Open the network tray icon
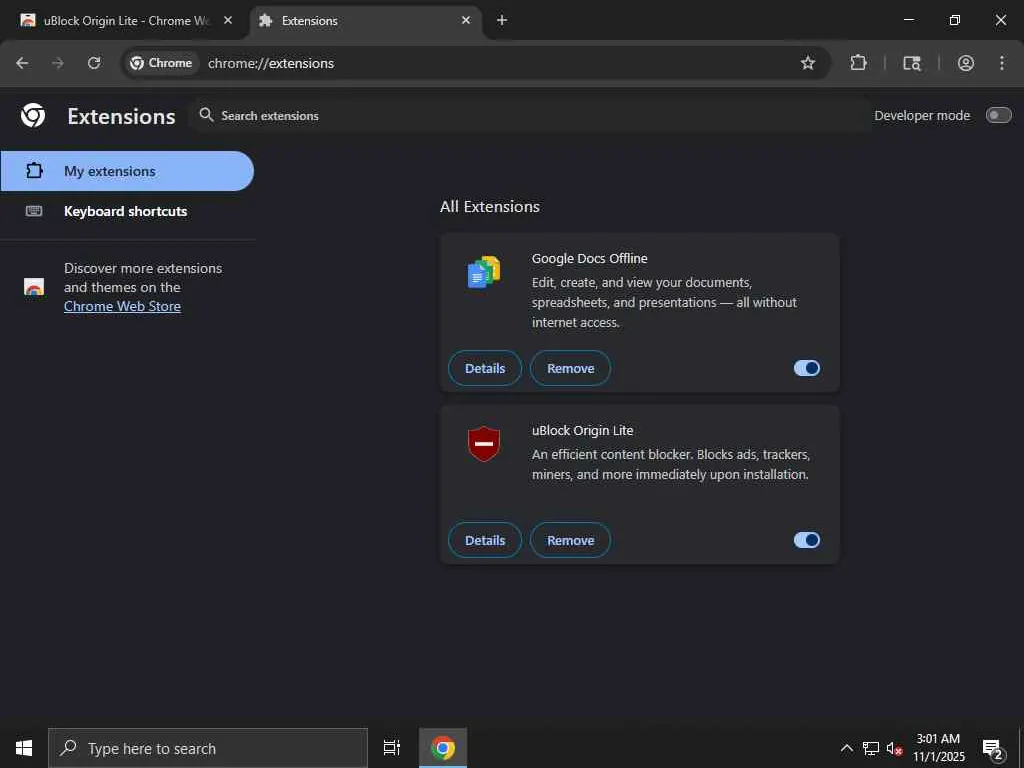This screenshot has width=1024, height=768. tap(871, 748)
